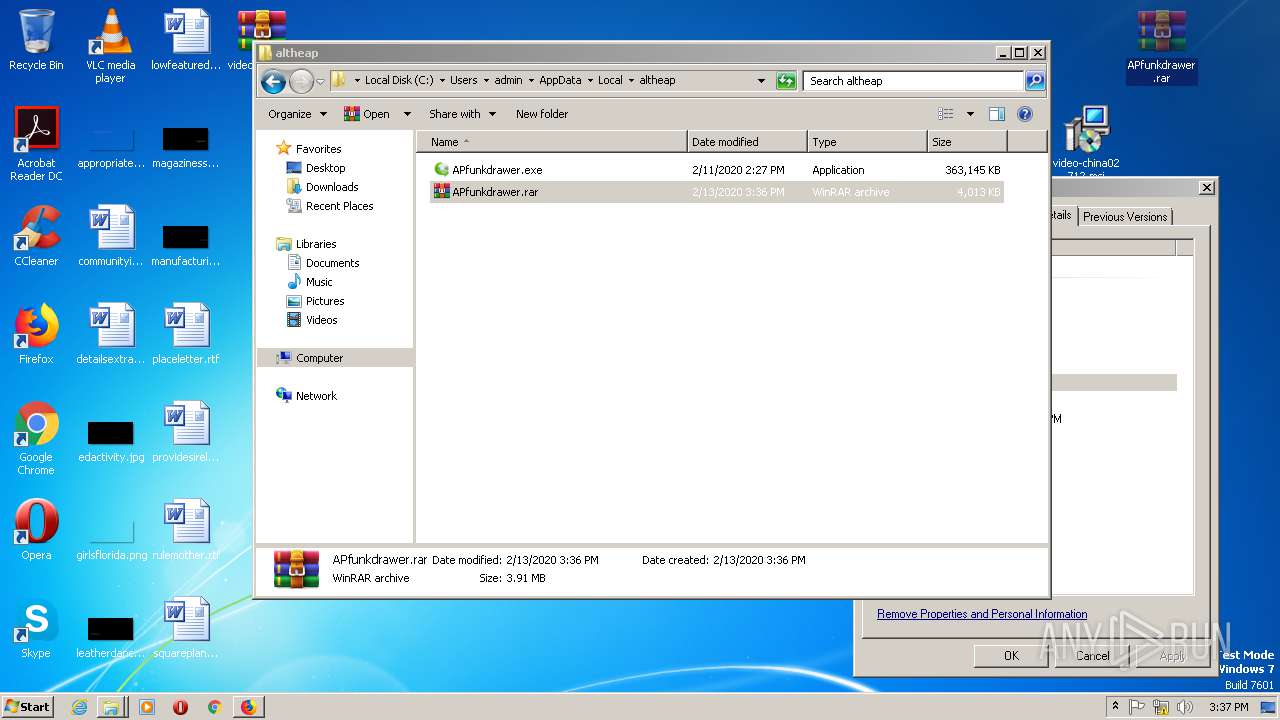Viewport: 1280px width, 720px height.
Task: Click Windows Explorer taskbar button
Action: [111, 707]
